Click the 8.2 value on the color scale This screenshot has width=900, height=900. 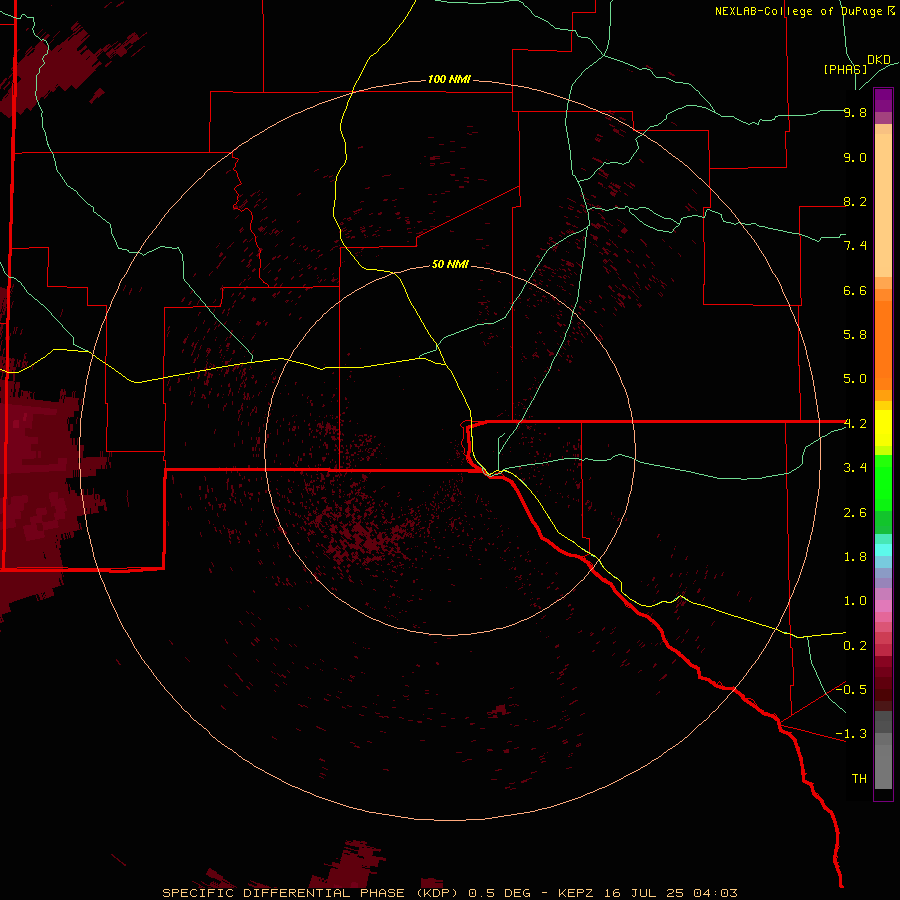(855, 201)
